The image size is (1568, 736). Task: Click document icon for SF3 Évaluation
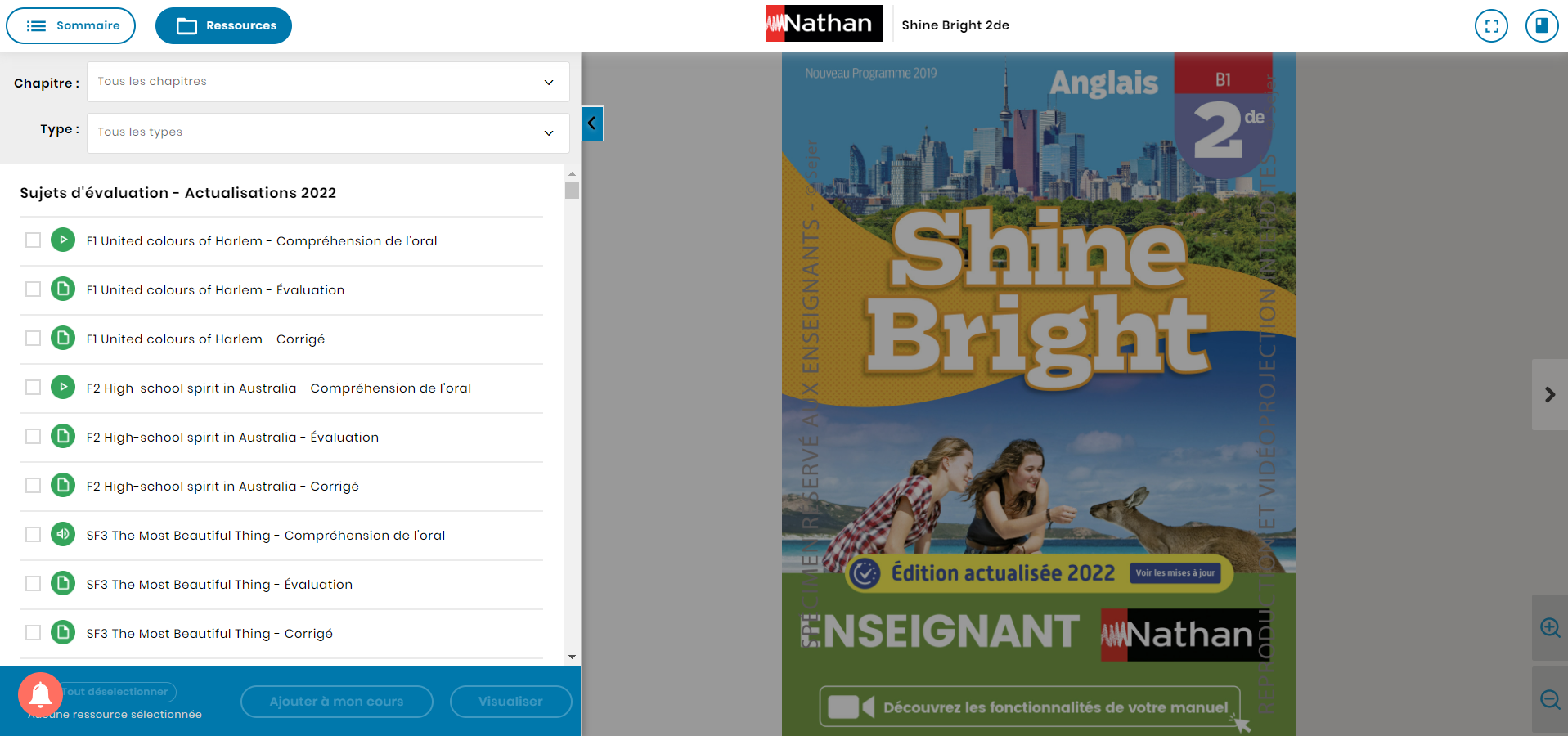63,583
